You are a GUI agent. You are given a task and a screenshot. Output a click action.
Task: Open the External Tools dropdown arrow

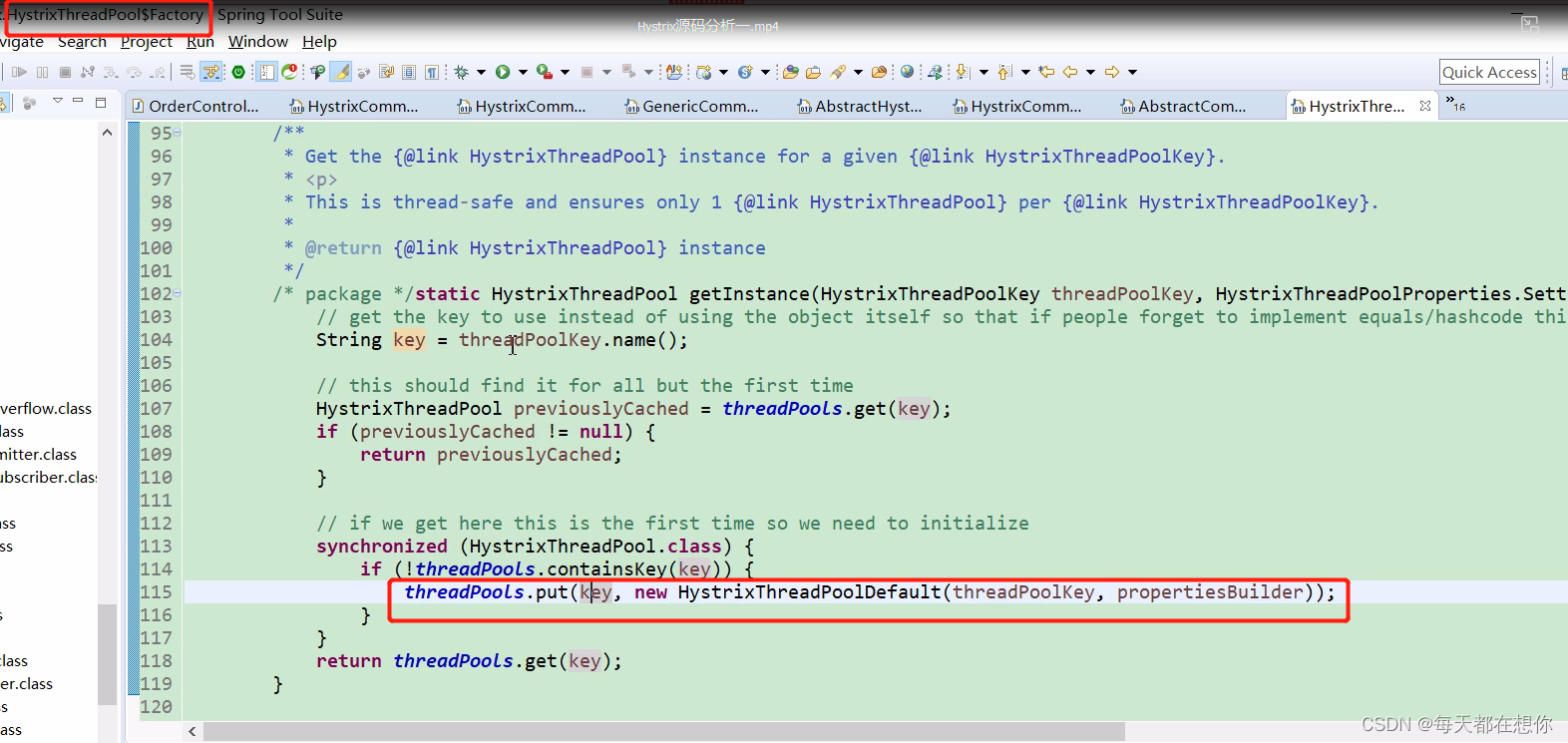(x=565, y=72)
